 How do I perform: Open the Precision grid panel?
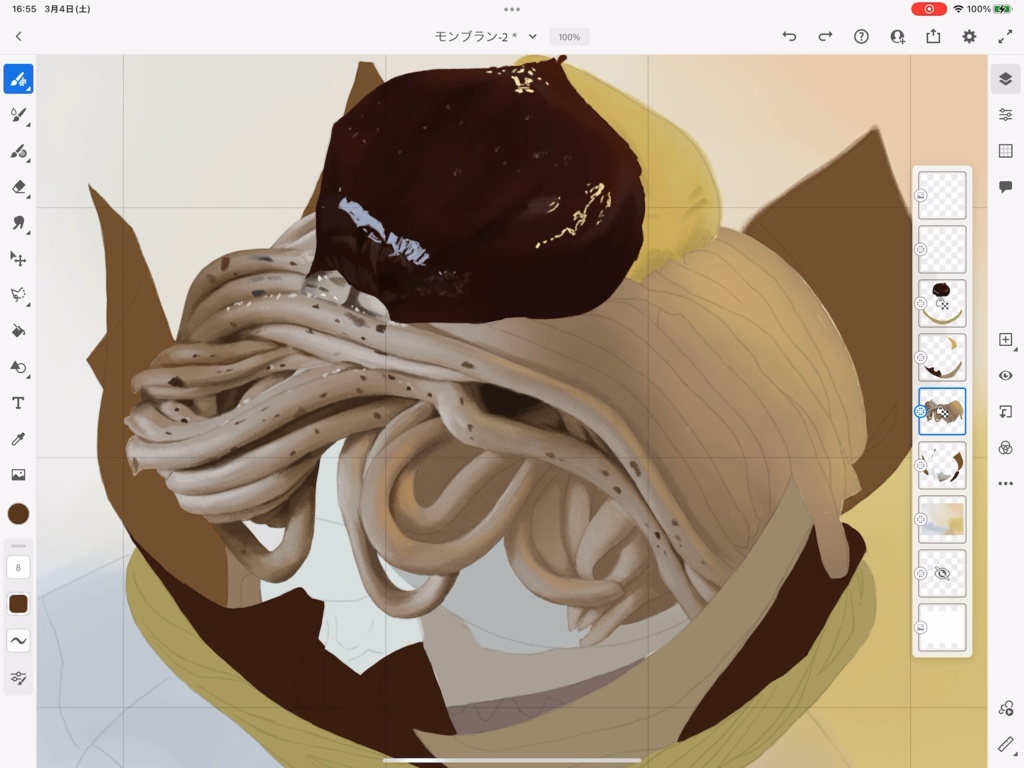[x=1006, y=151]
